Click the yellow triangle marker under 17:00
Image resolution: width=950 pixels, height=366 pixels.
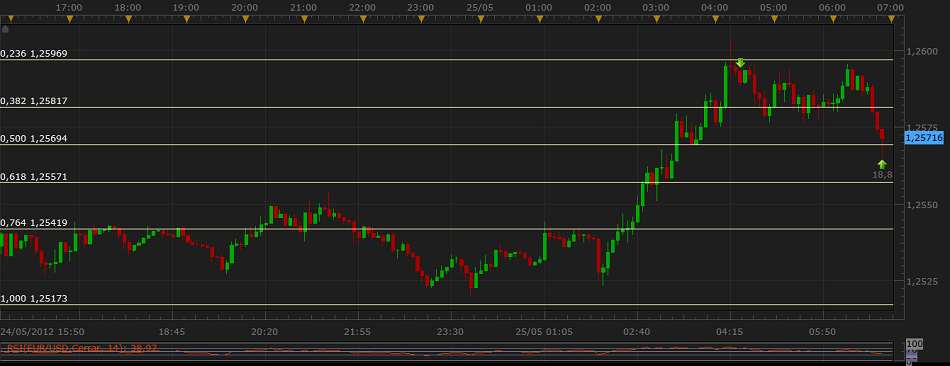coord(70,19)
